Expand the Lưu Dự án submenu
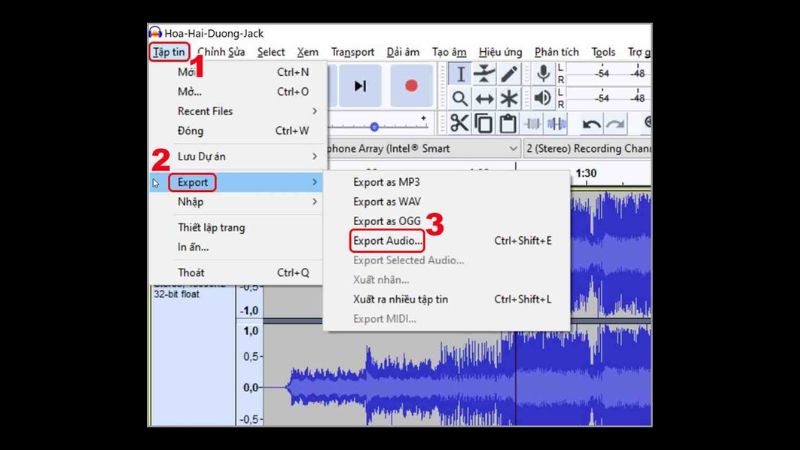 point(238,157)
